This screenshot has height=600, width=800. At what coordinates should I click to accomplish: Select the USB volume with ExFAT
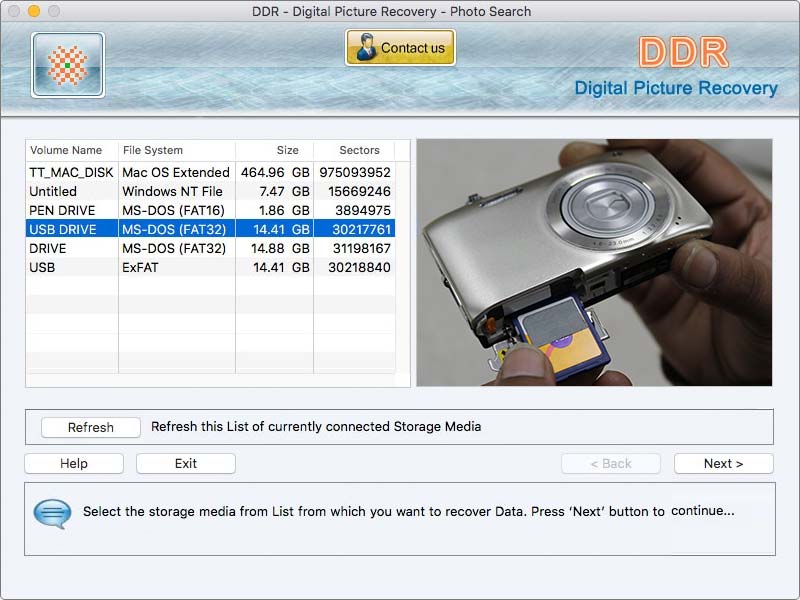pyautogui.click(x=210, y=267)
